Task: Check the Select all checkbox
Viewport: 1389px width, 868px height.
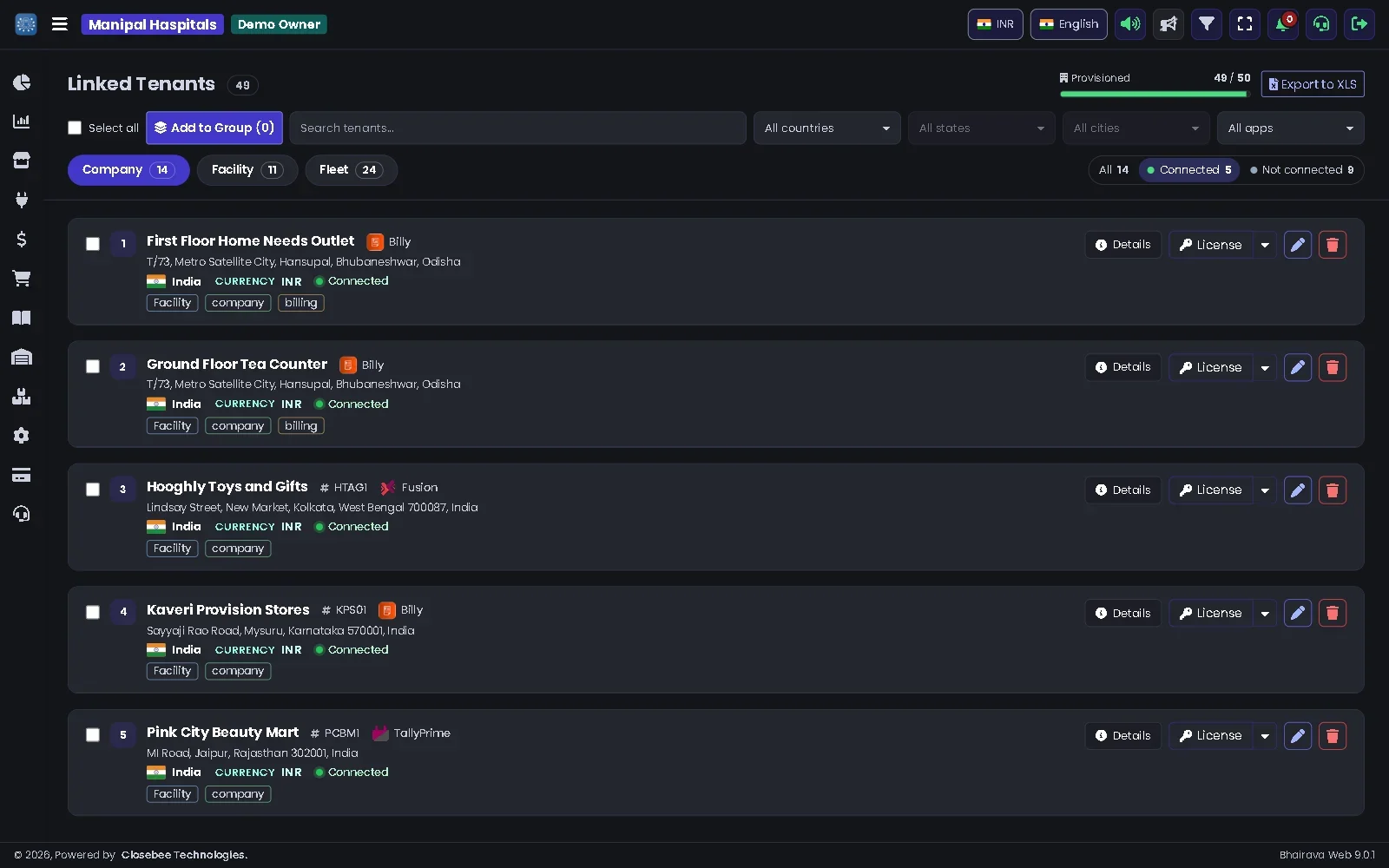Action: [75, 128]
